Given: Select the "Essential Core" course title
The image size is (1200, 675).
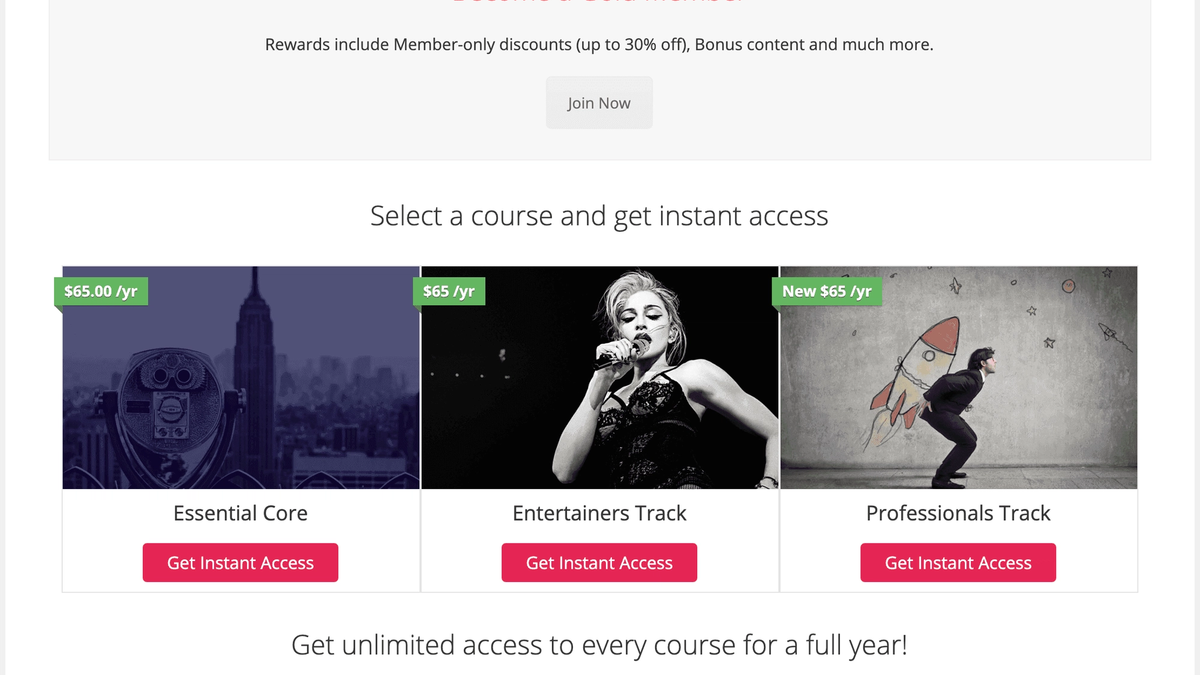Looking at the screenshot, I should (x=240, y=513).
